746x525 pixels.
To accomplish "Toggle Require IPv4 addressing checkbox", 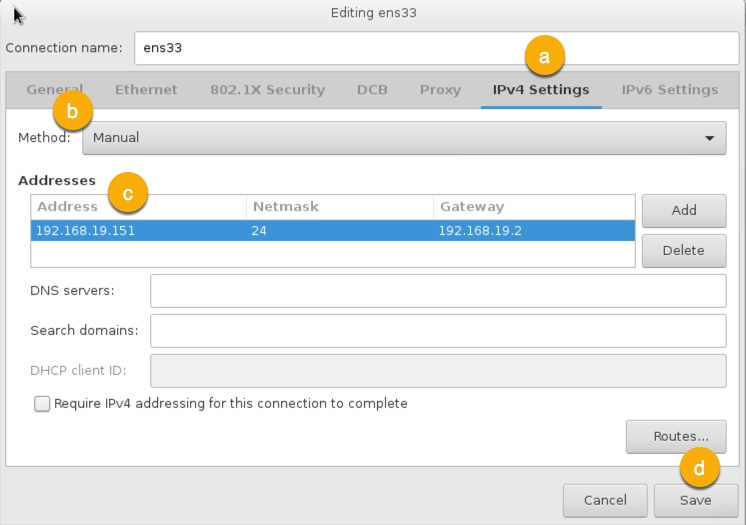I will [42, 404].
